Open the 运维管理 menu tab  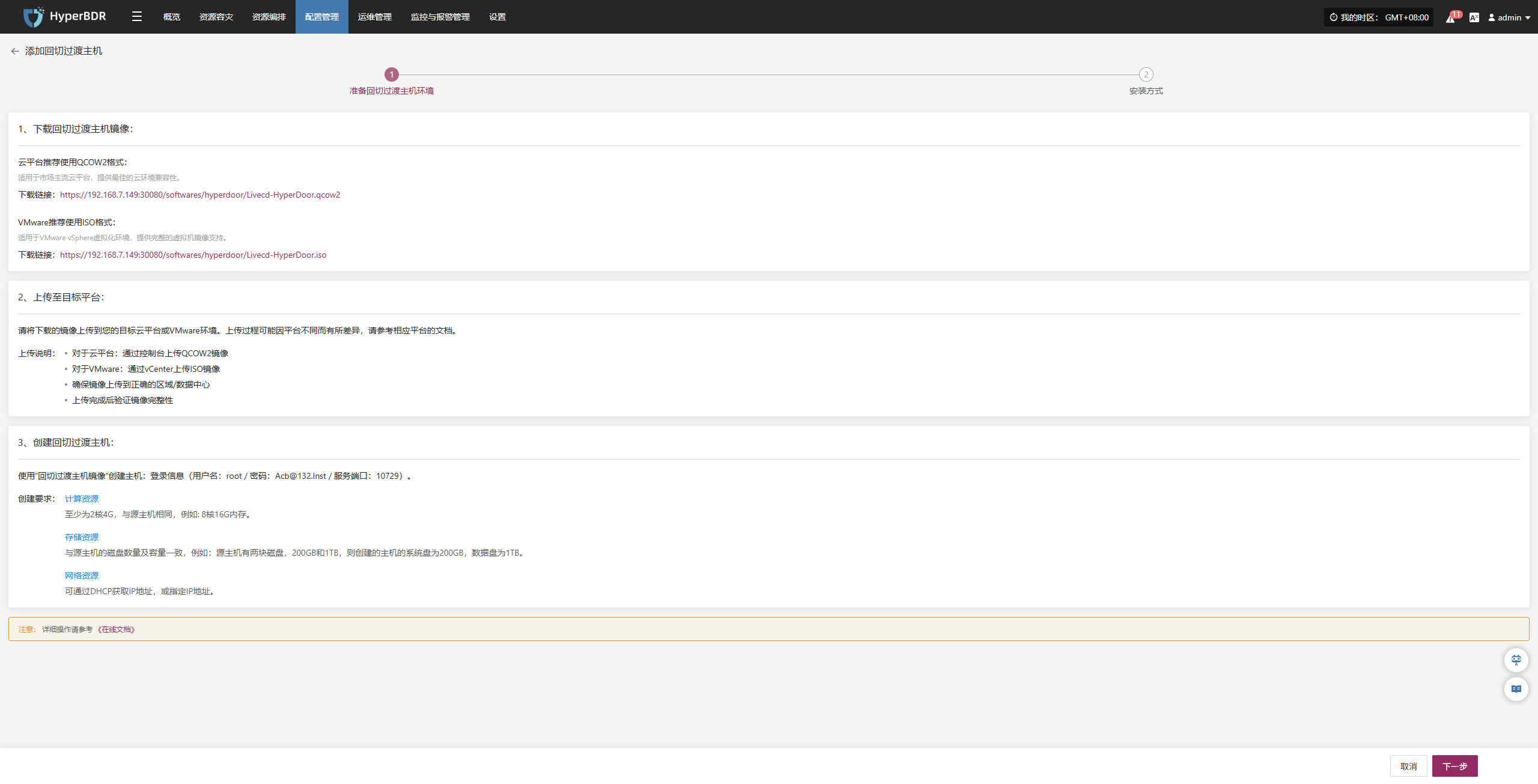click(374, 17)
